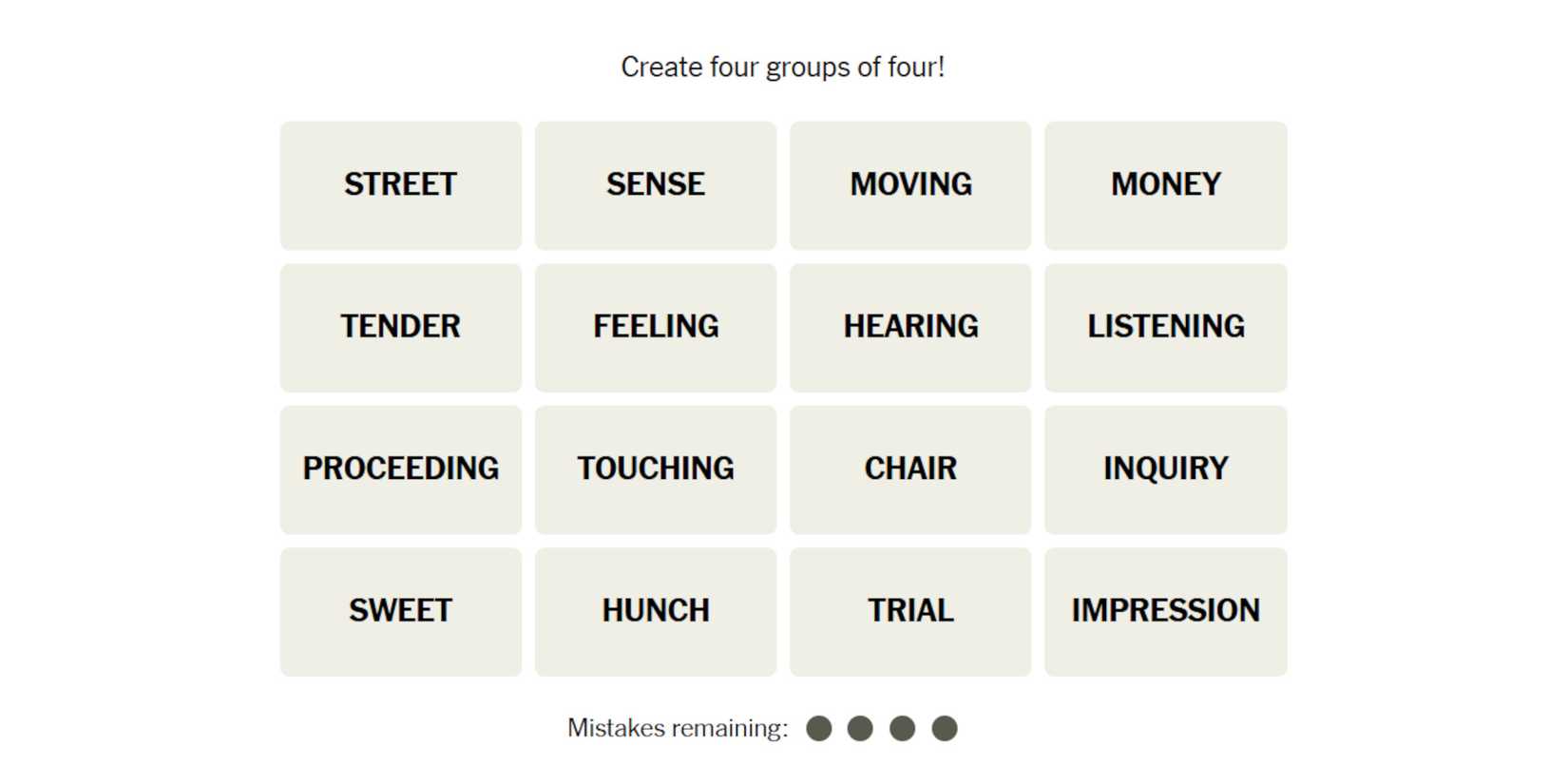
Task: Choose the MOVING word card
Action: tap(909, 185)
